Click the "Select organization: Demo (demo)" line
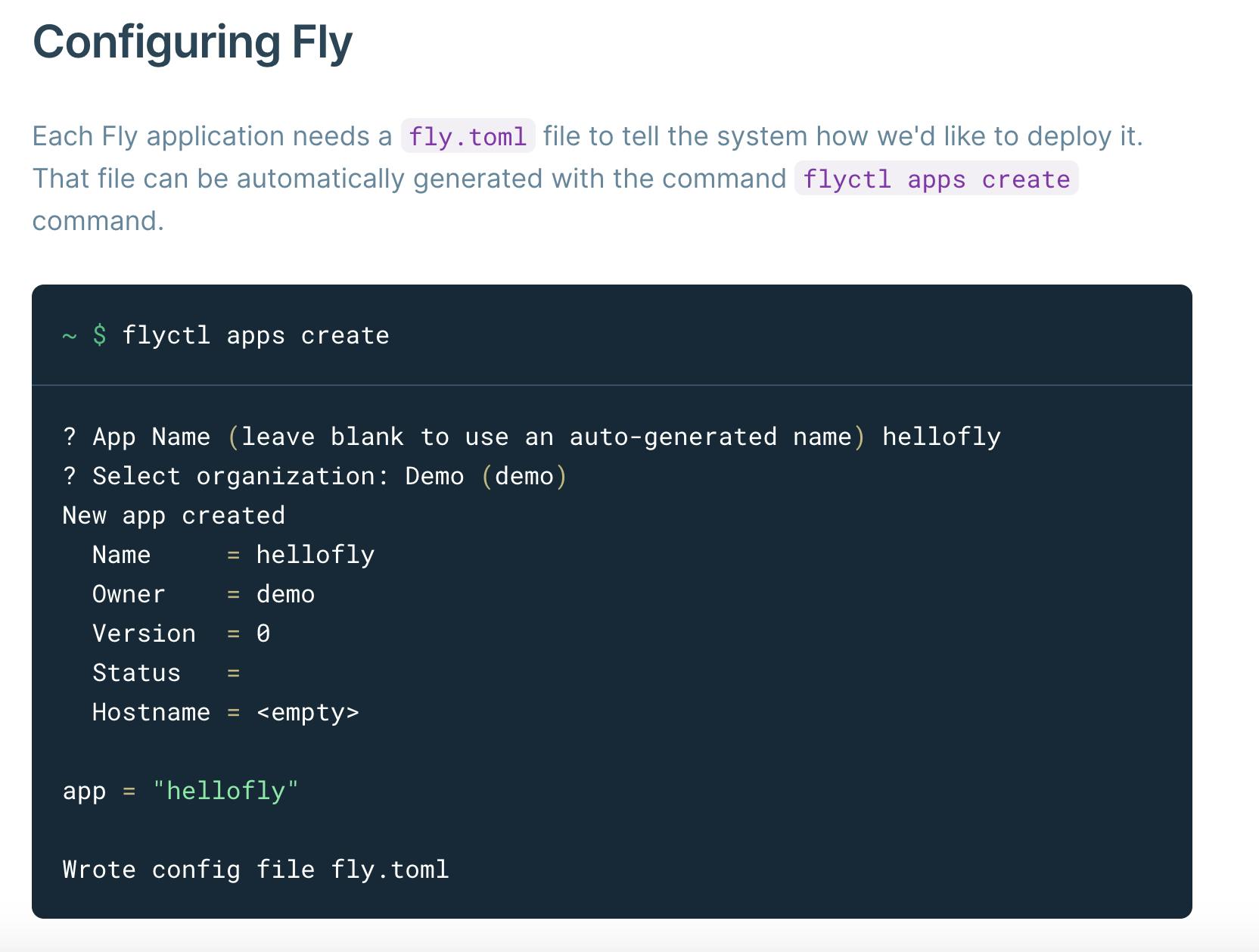Viewport: 1259px width, 952px height. coord(315,476)
